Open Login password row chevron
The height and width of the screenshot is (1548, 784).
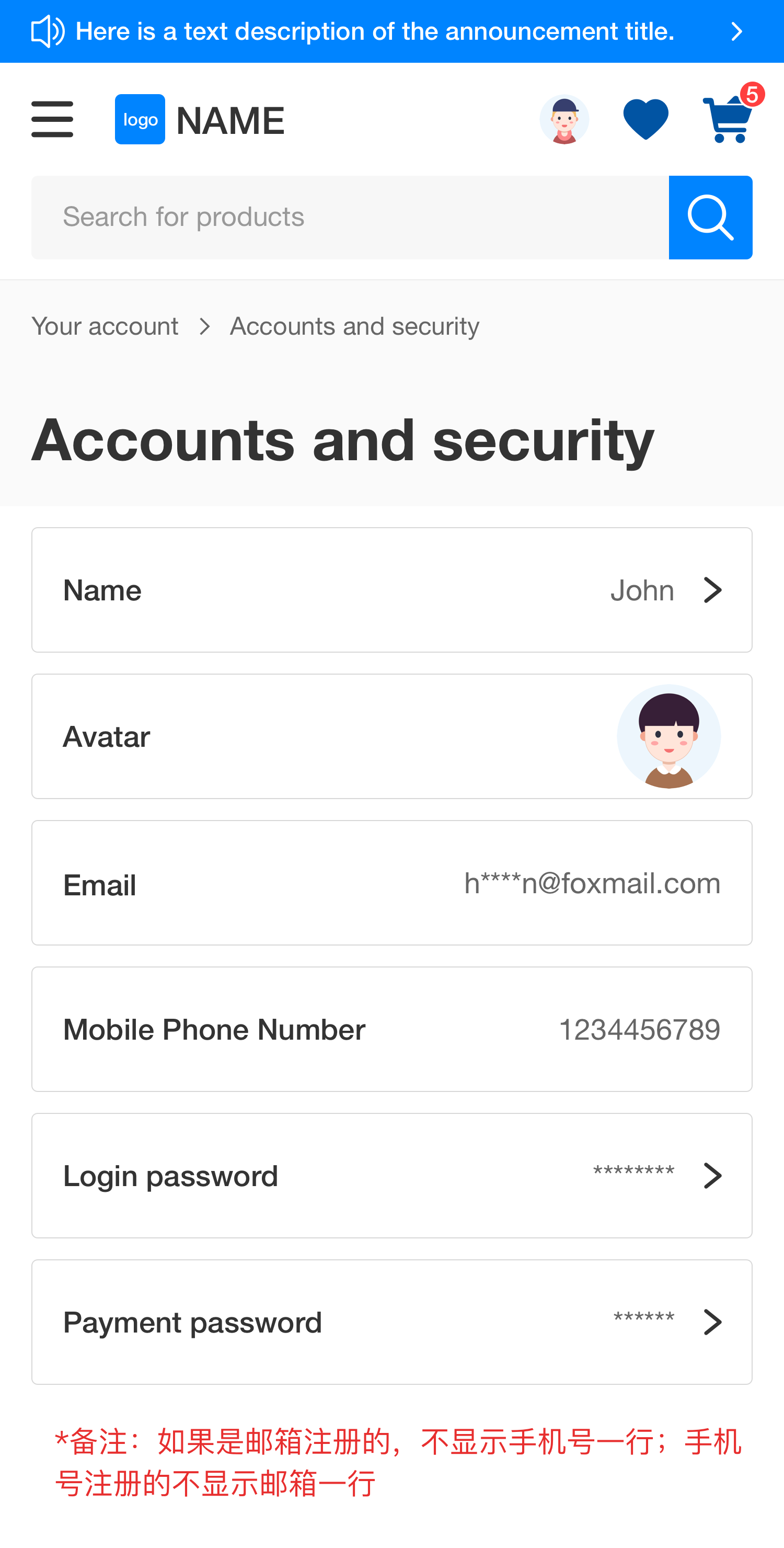tap(712, 1176)
